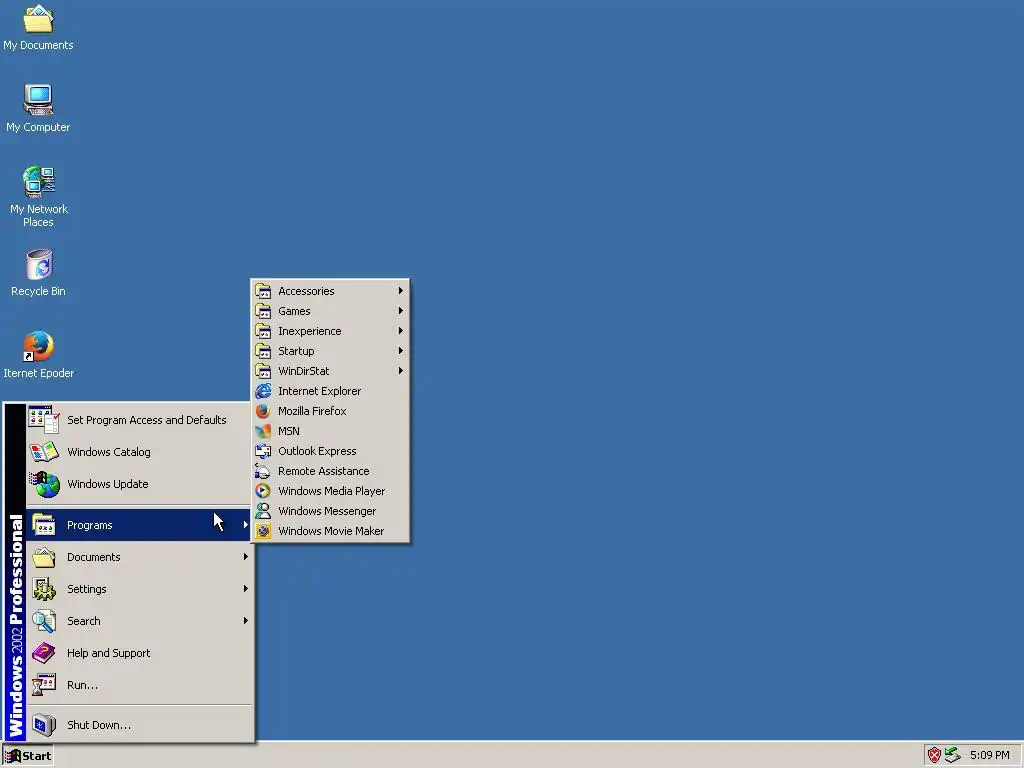Click the Internet Explorer icon in Programs
The height and width of the screenshot is (768, 1024).
tap(263, 391)
